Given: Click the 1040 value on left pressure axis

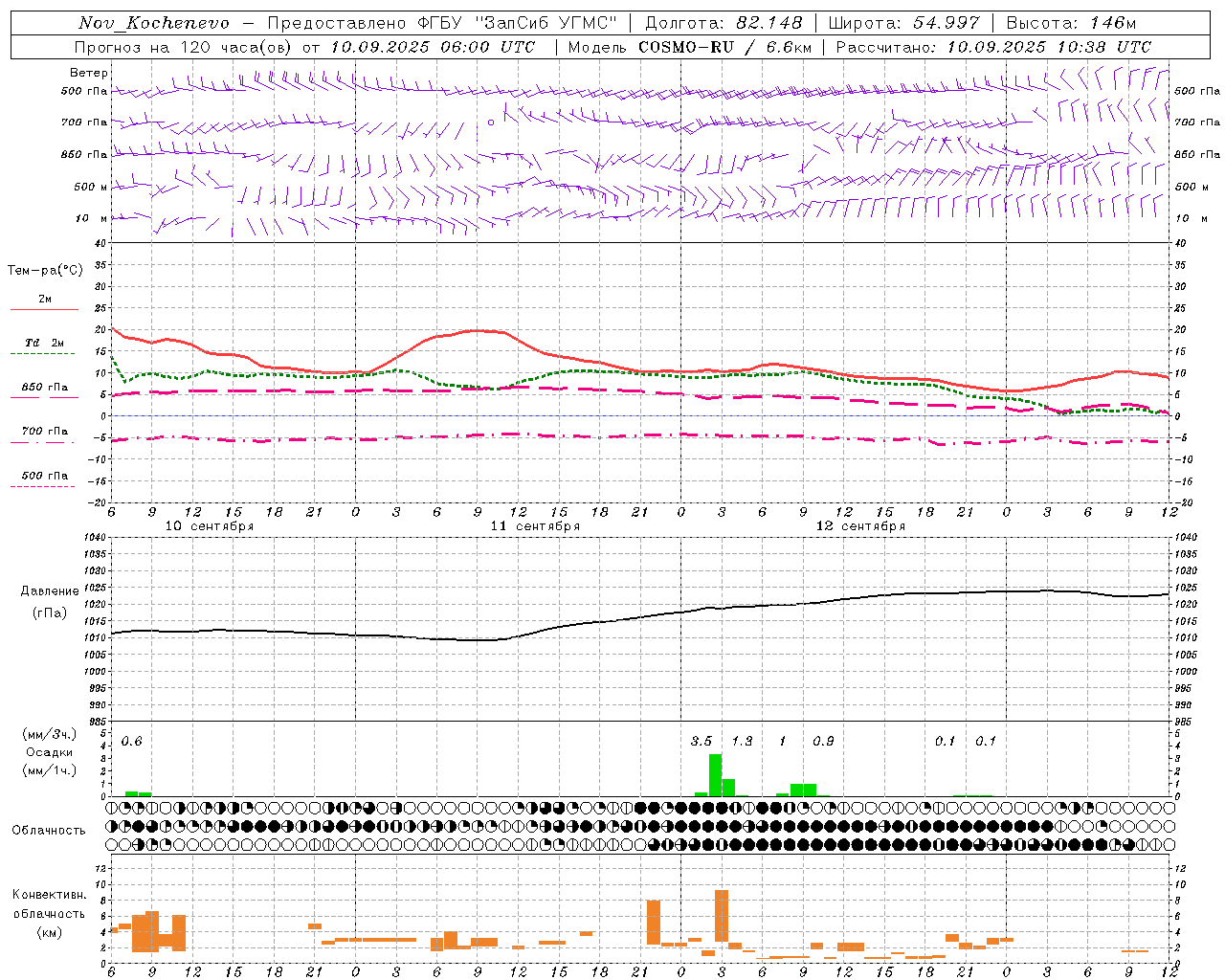Looking at the screenshot, I should 94,538.
